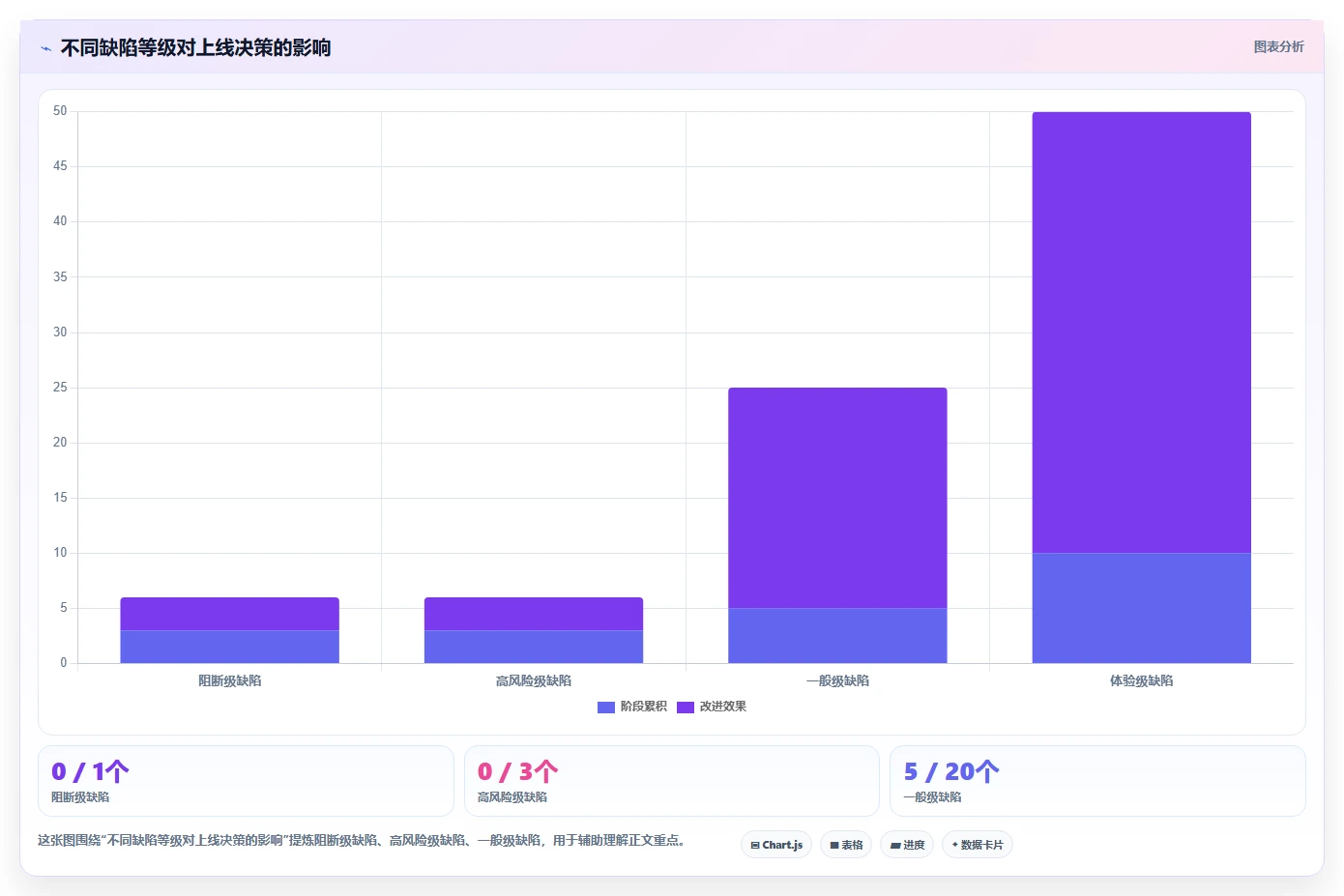Click the purple bar segment for 阻断级缺陷

pos(229,614)
